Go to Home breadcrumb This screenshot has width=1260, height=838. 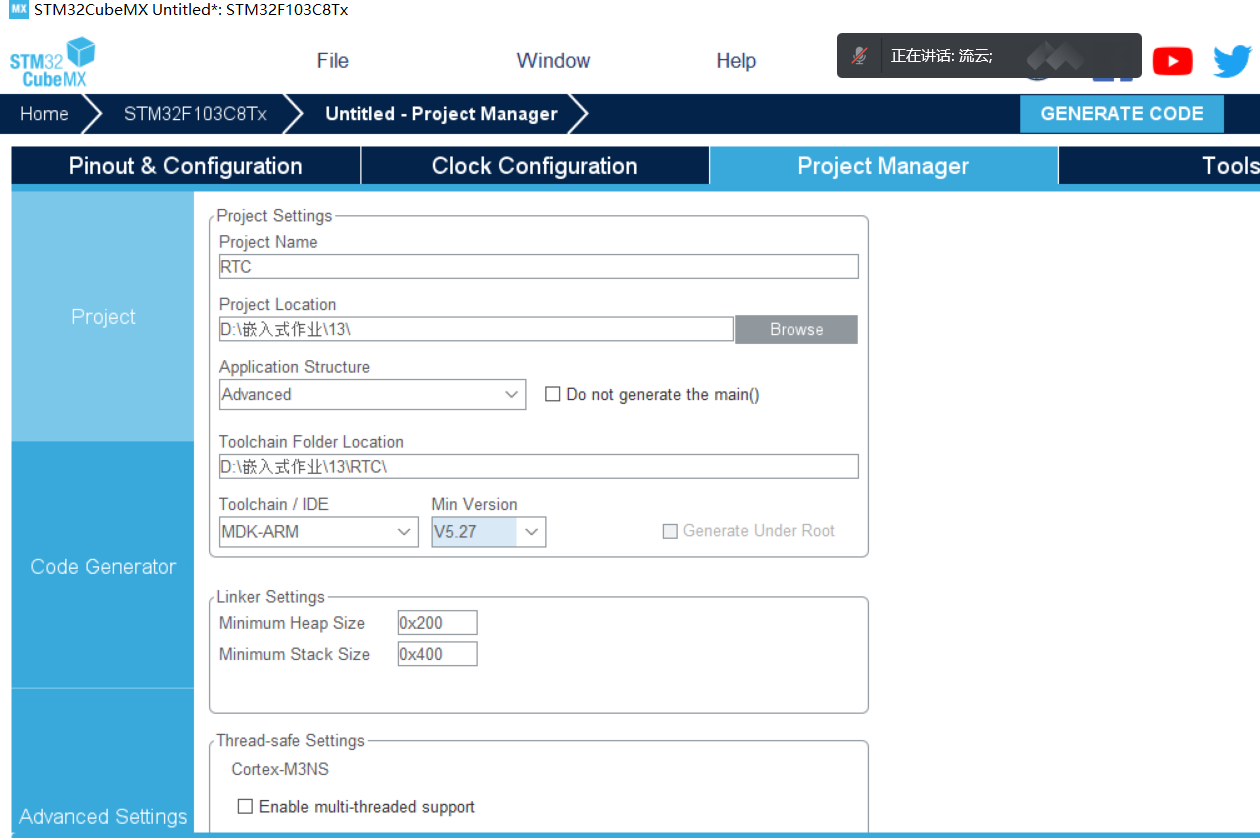coord(44,114)
